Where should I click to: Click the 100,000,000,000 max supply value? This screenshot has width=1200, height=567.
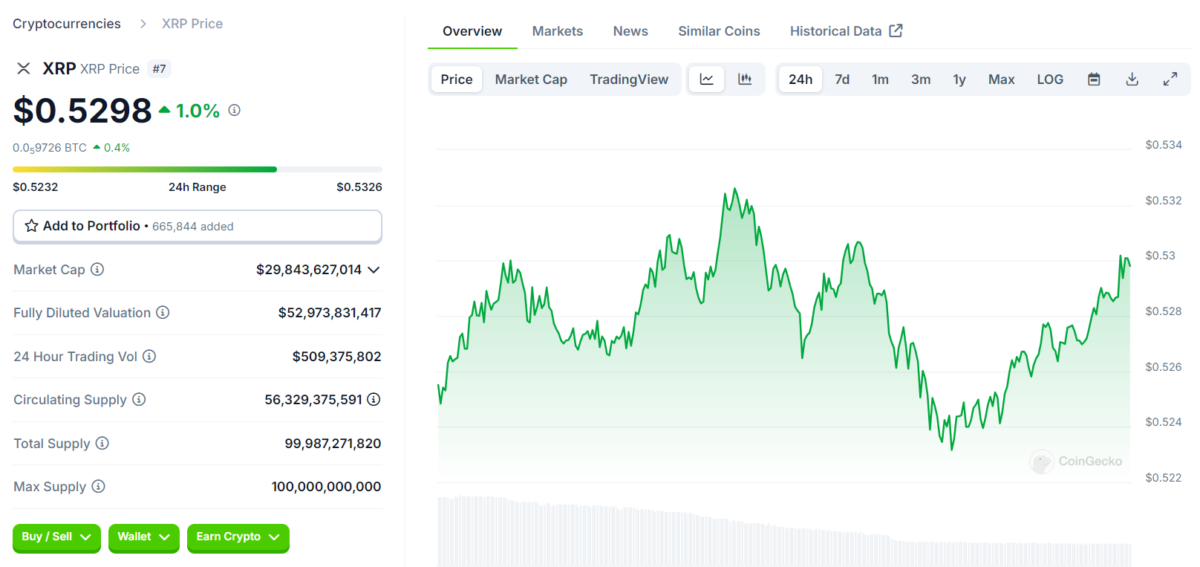tap(326, 487)
